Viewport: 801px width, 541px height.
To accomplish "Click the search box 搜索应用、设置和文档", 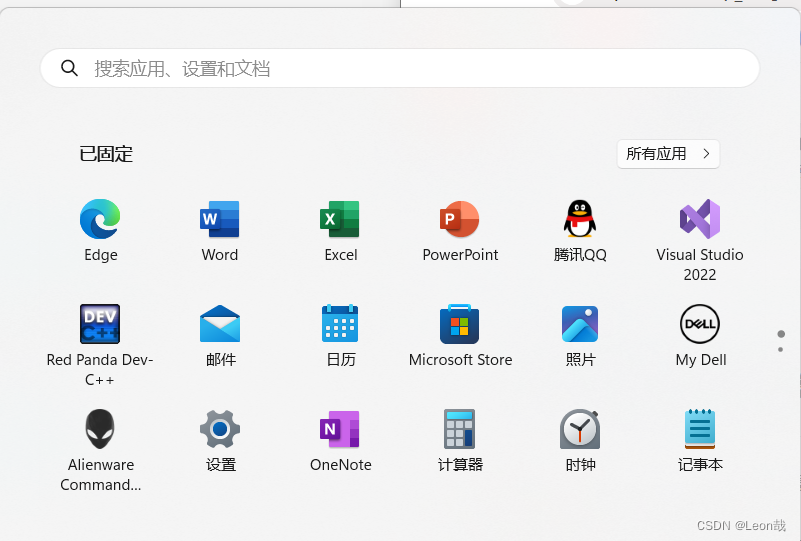I will [400, 68].
